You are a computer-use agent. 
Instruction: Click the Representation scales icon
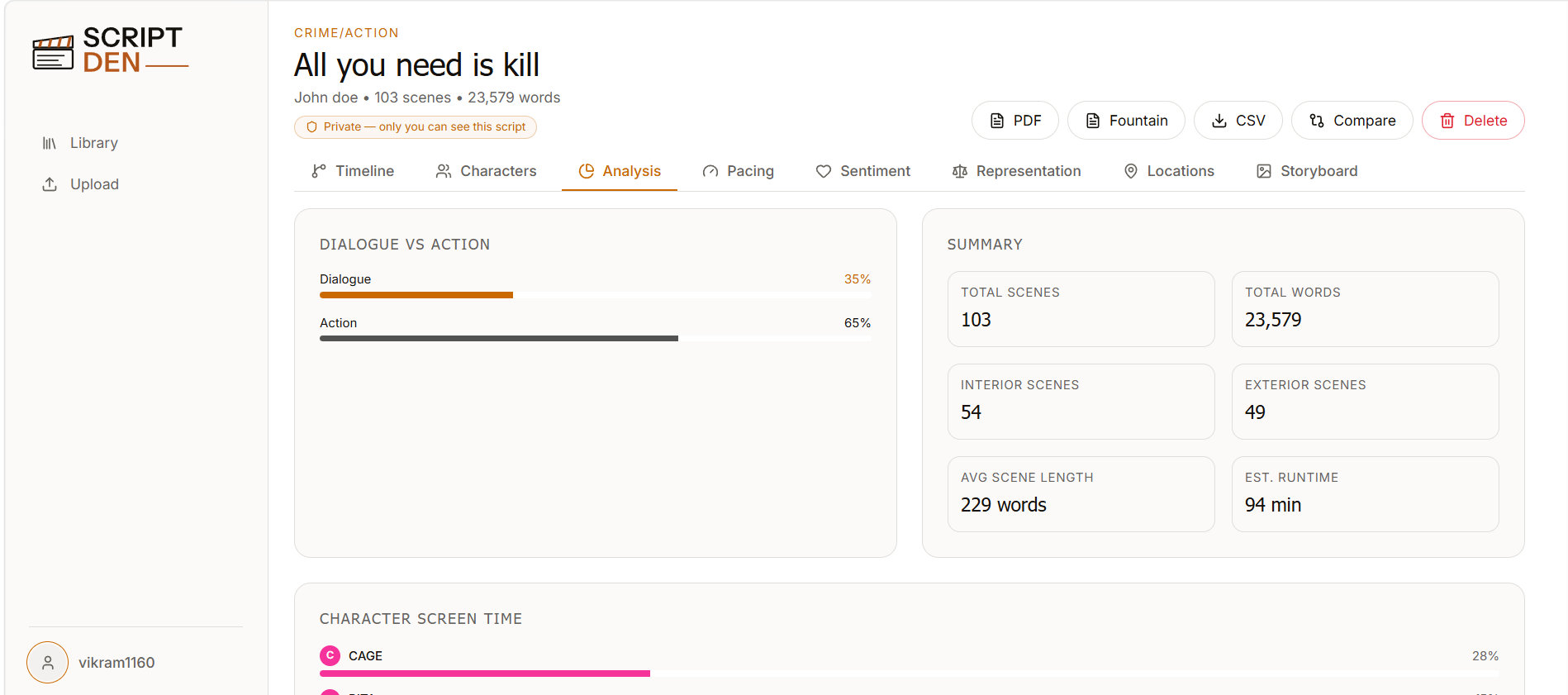point(960,171)
